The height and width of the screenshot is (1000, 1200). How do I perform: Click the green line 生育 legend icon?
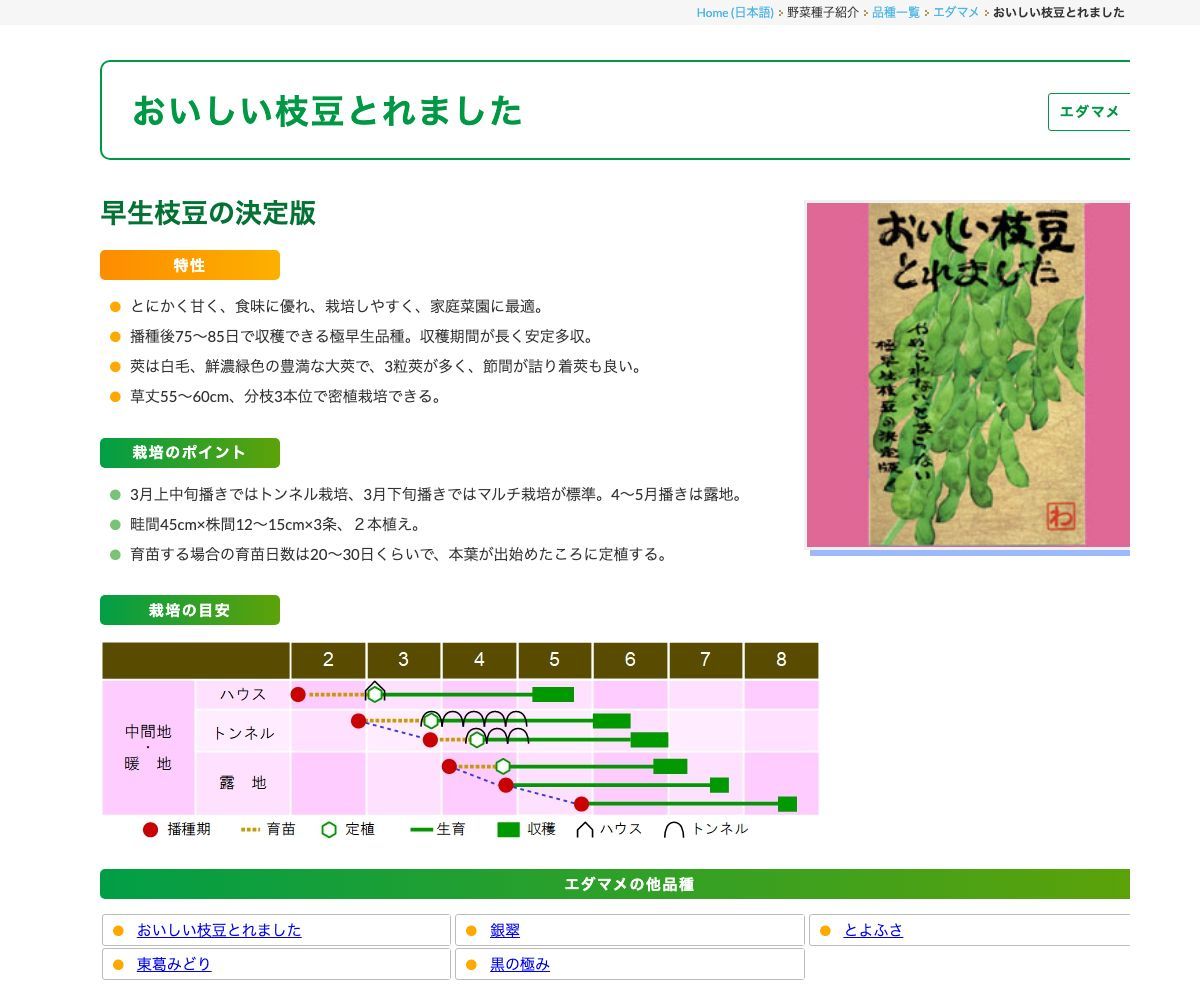click(x=421, y=829)
